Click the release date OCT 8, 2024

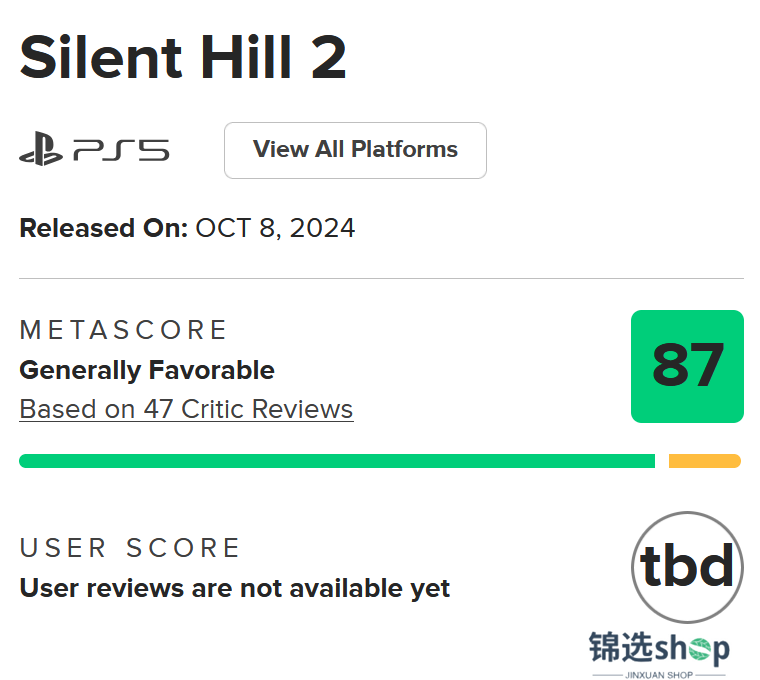coord(275,228)
